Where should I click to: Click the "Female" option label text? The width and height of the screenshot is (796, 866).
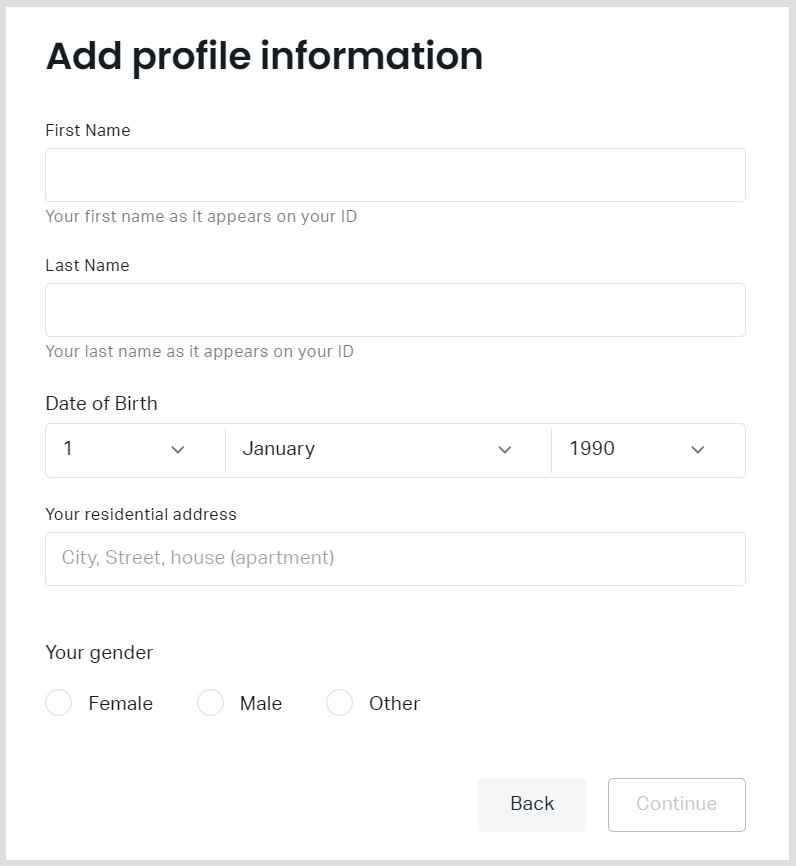tap(120, 703)
